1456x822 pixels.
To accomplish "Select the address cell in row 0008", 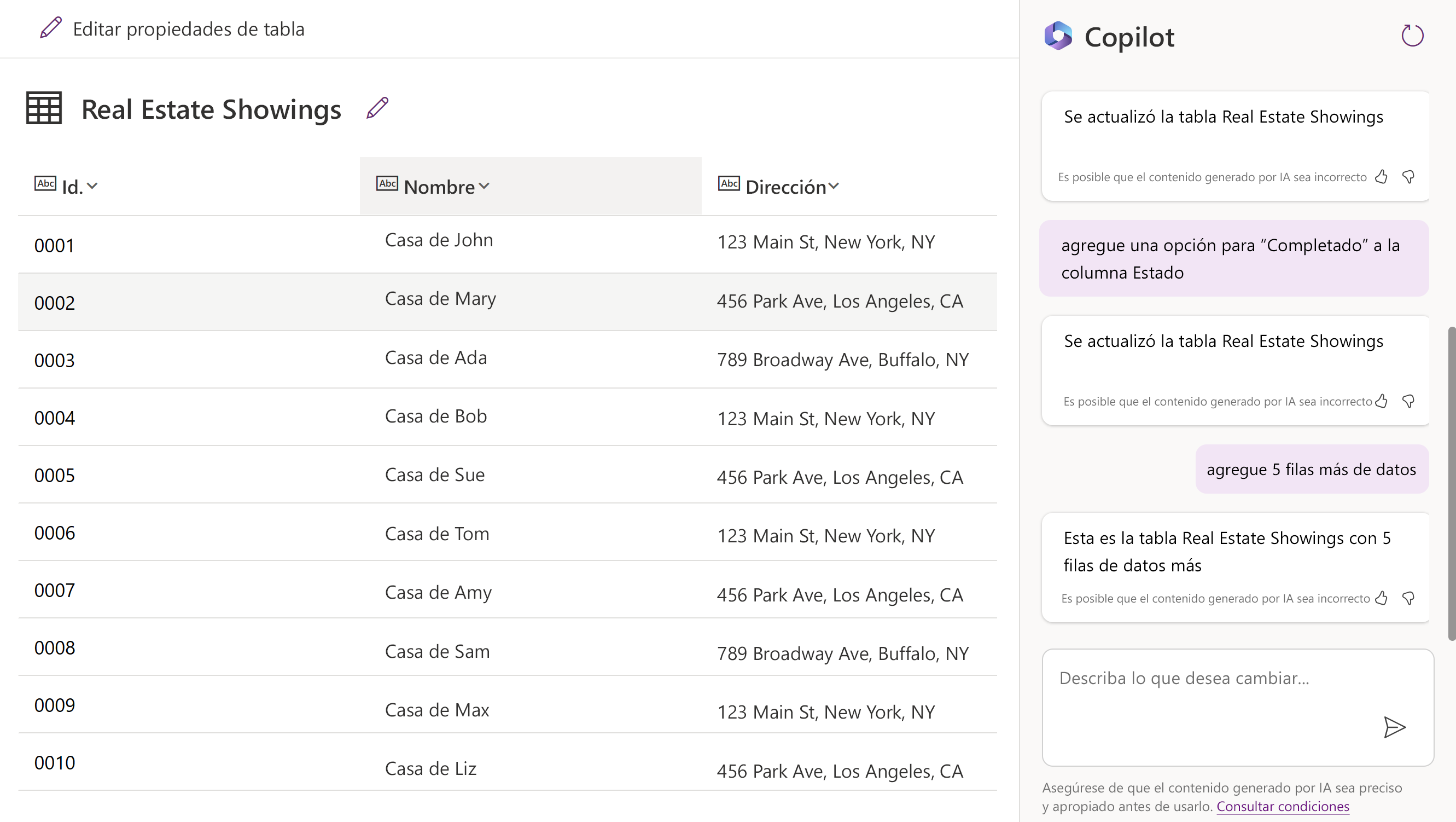I will pyautogui.click(x=843, y=653).
